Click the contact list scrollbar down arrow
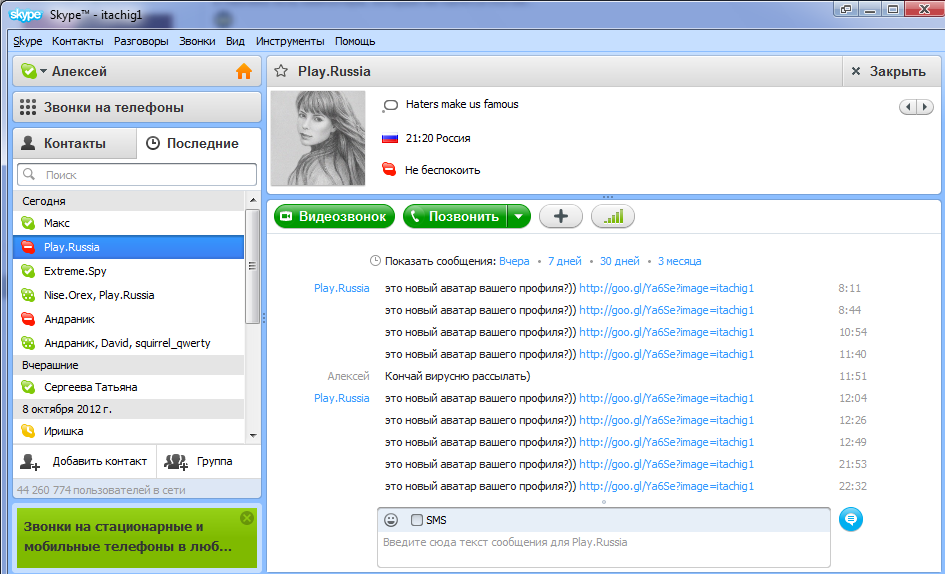The width and height of the screenshot is (945, 574). [x=253, y=435]
